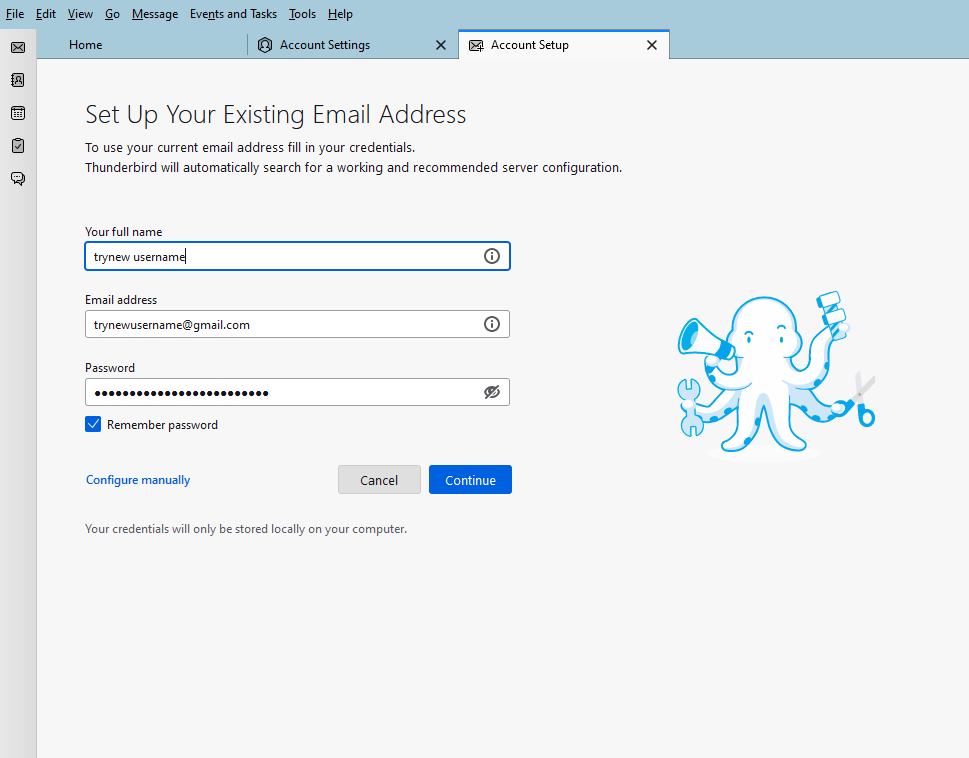
Task: Open the Calendar sidebar icon
Action: 18,113
